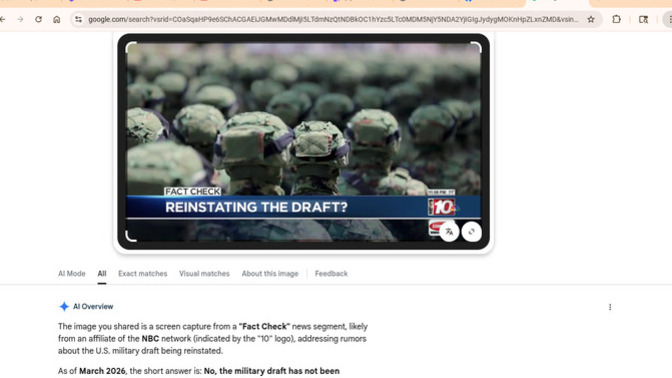
Task: Click the AI Overview sparkle icon
Action: click(64, 306)
